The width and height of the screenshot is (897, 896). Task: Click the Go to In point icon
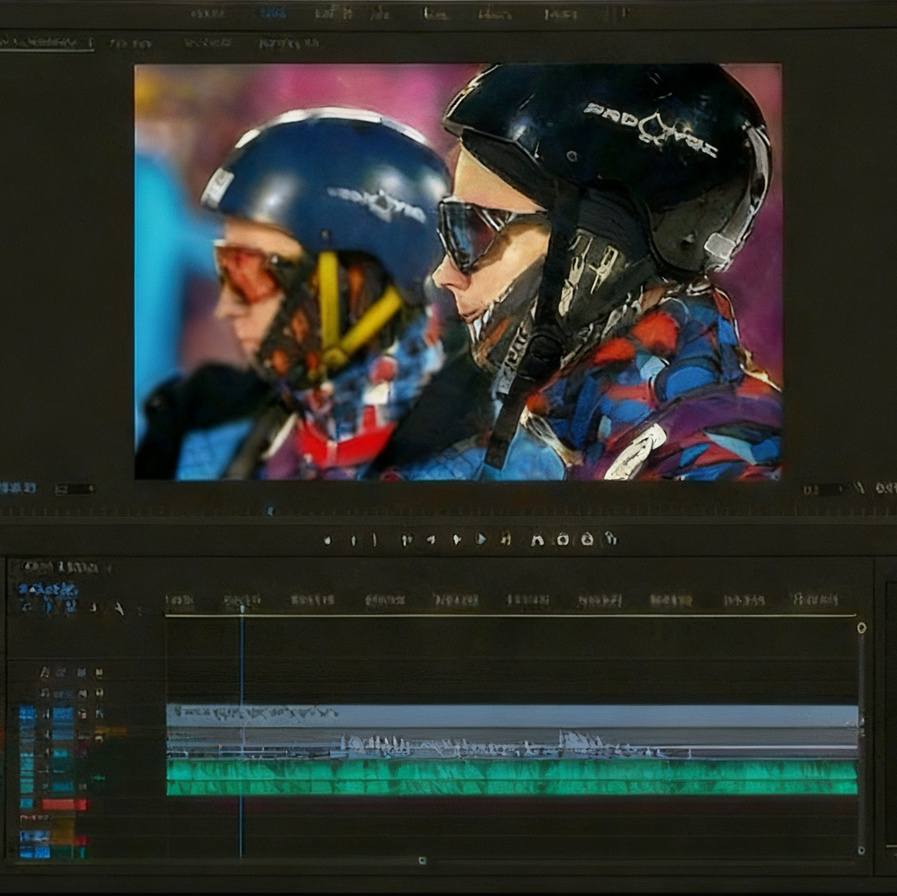click(x=407, y=540)
